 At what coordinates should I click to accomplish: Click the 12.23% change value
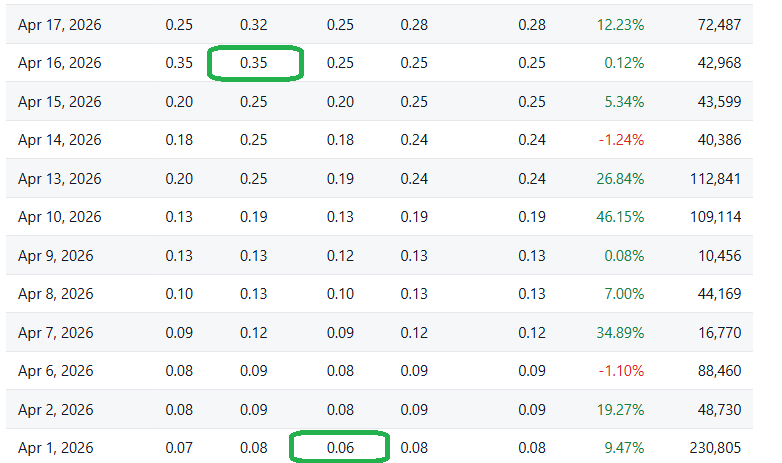[x=620, y=24]
